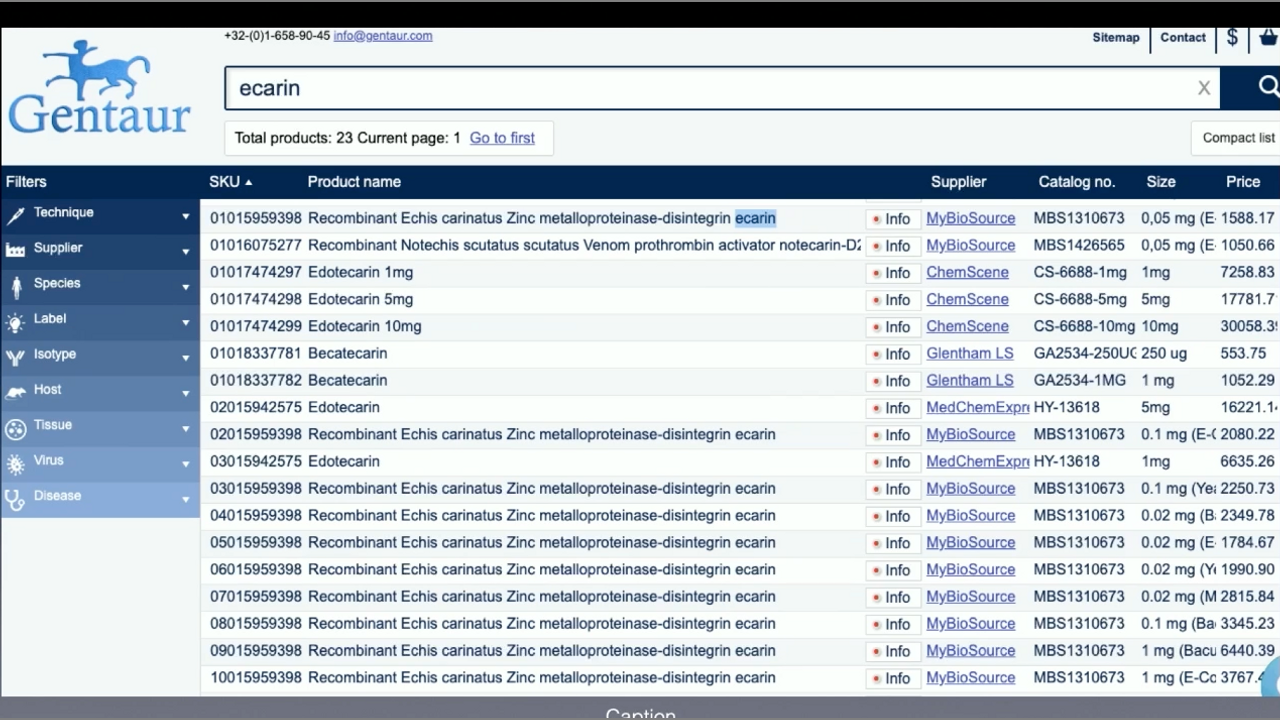Screen dimensions: 1280x720
Task: Expand the Label filter dropdown
Action: point(185,322)
